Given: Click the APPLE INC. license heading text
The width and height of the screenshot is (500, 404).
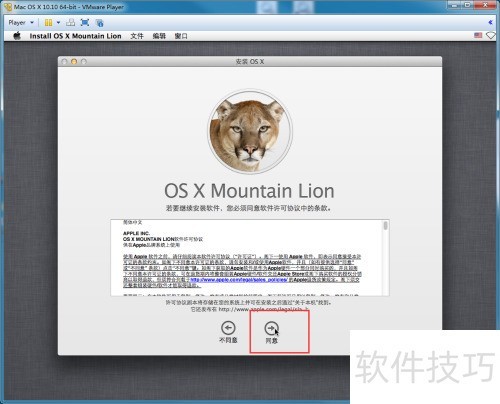Looking at the screenshot, I should point(136,233).
